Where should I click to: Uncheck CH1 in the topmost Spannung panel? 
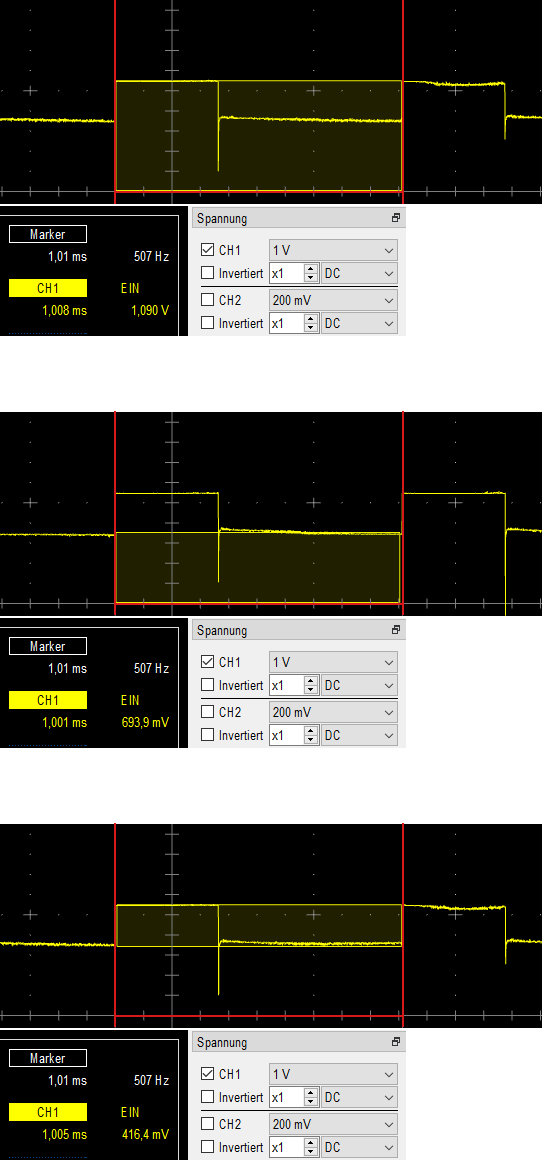tap(207, 250)
